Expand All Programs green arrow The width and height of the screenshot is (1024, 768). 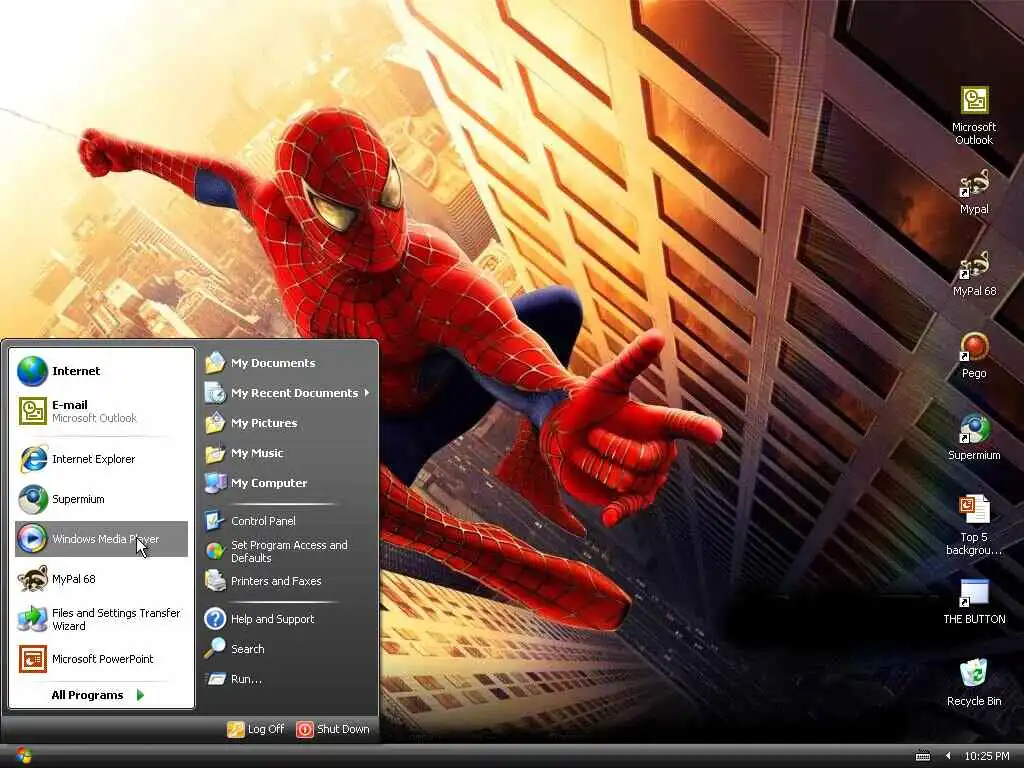coord(140,695)
